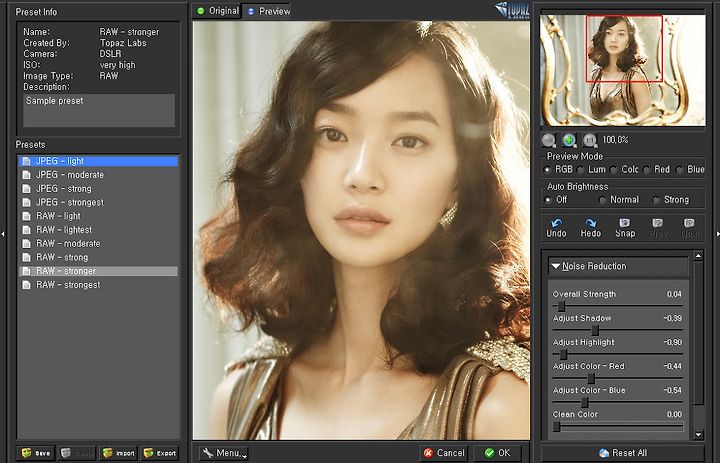
Task: Click the green plus zoom in icon
Action: pyautogui.click(x=569, y=140)
